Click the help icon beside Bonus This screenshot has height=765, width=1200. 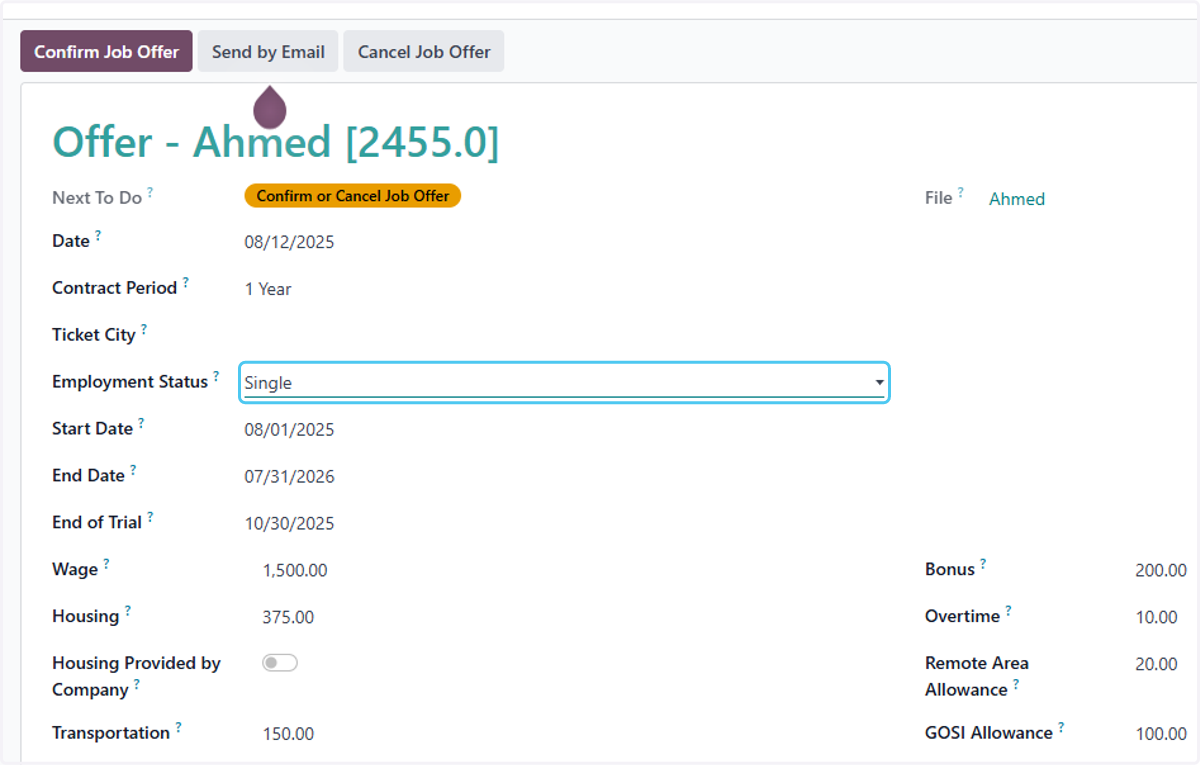point(983,564)
